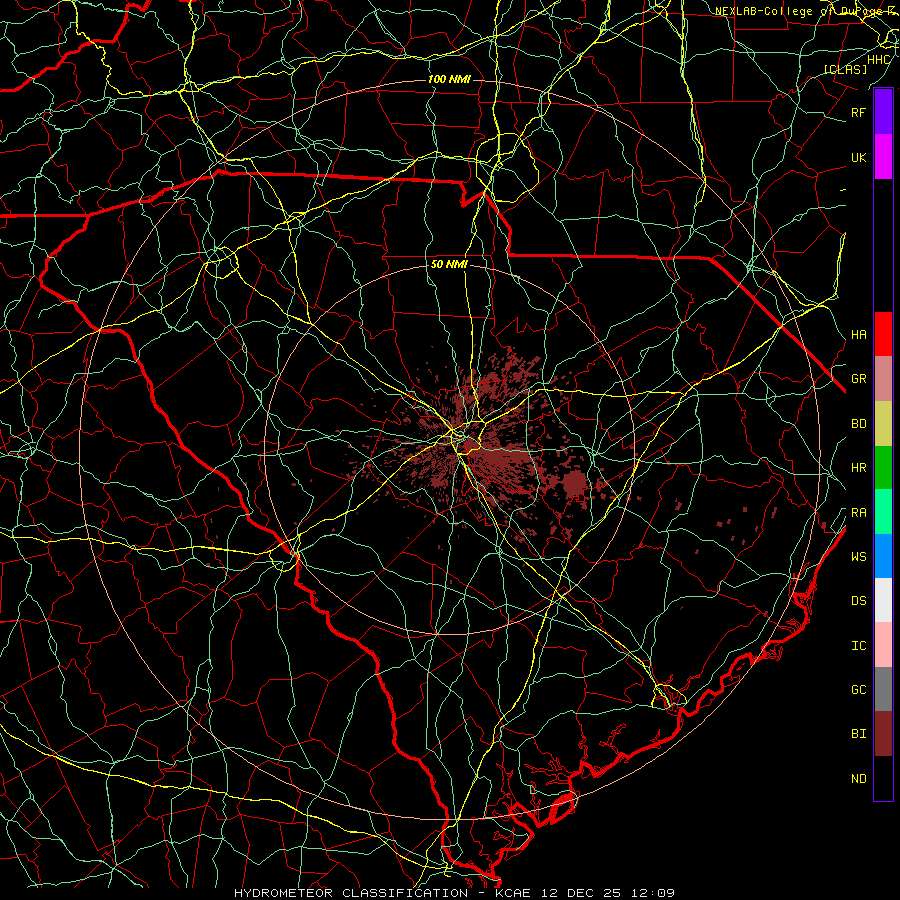Click the RA legend label

click(858, 513)
